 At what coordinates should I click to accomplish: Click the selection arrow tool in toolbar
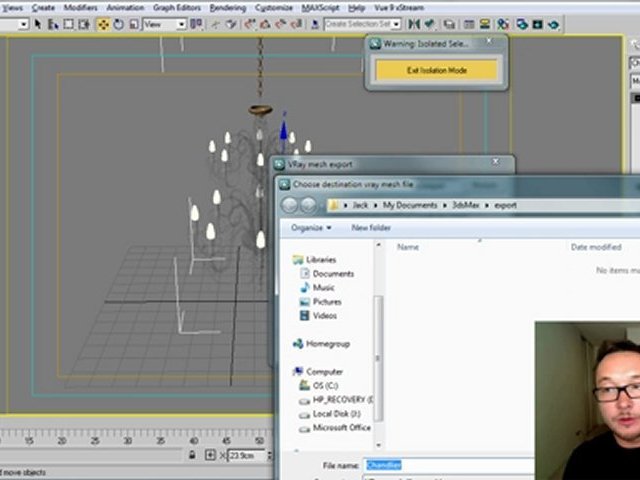(38, 23)
